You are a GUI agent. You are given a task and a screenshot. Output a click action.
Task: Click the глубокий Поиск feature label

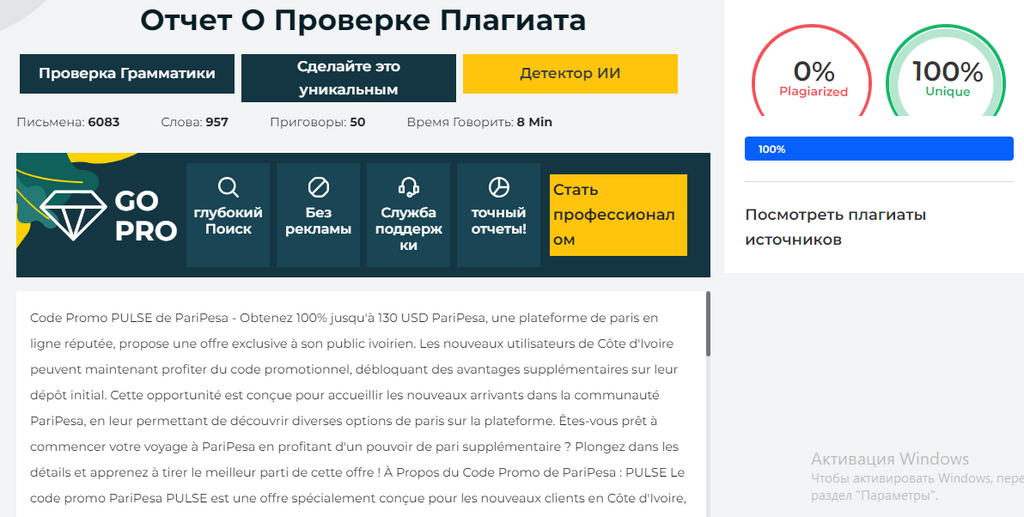click(x=228, y=221)
